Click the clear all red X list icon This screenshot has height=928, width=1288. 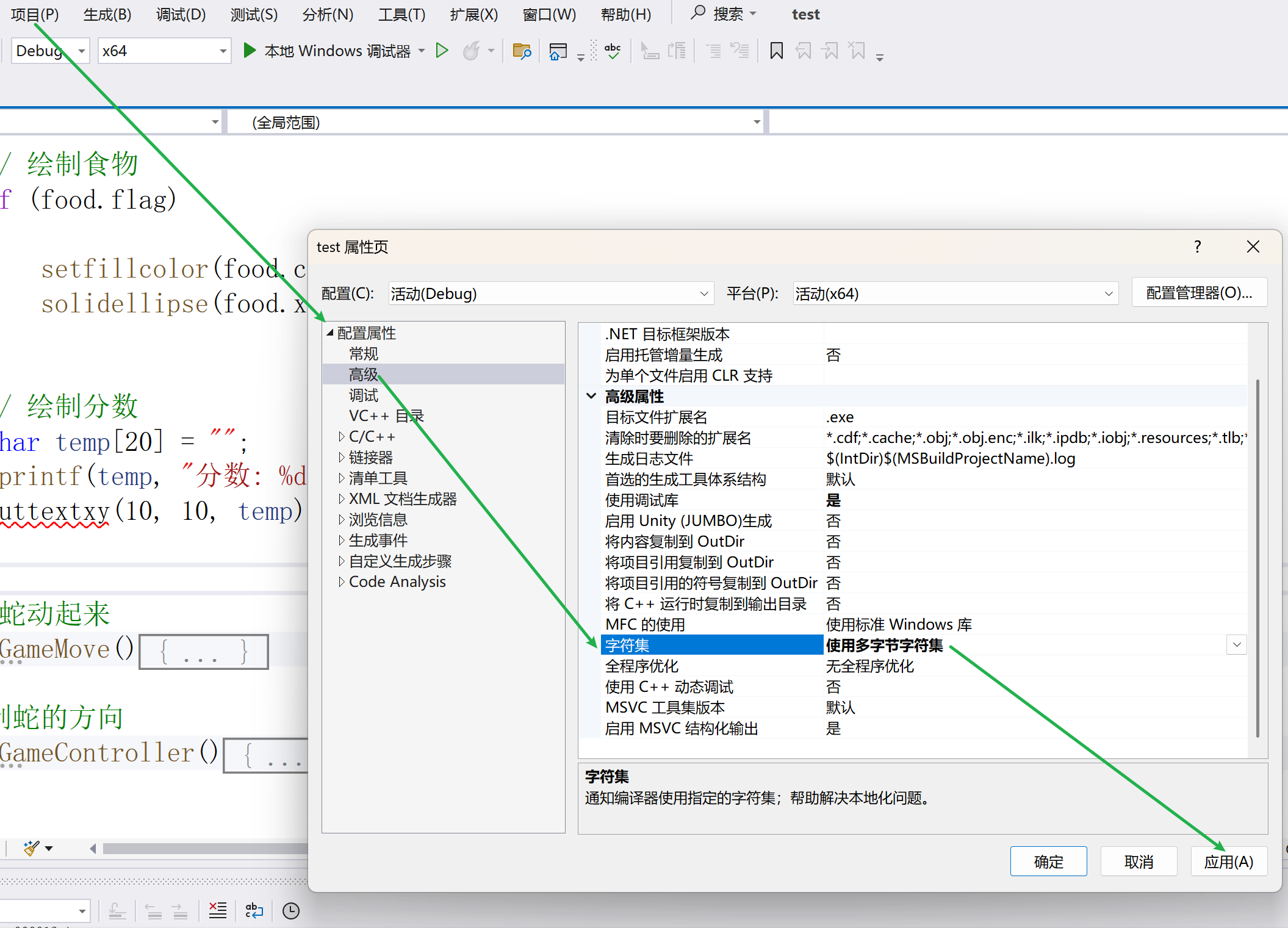point(218,911)
